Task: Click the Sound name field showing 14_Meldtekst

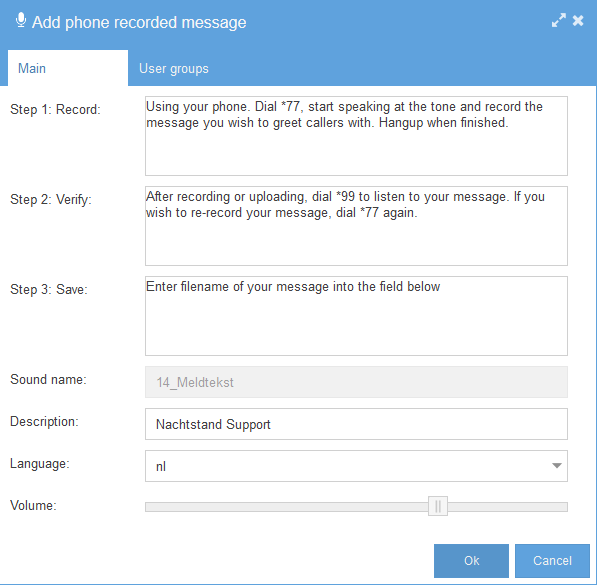Action: pyautogui.click(x=356, y=382)
